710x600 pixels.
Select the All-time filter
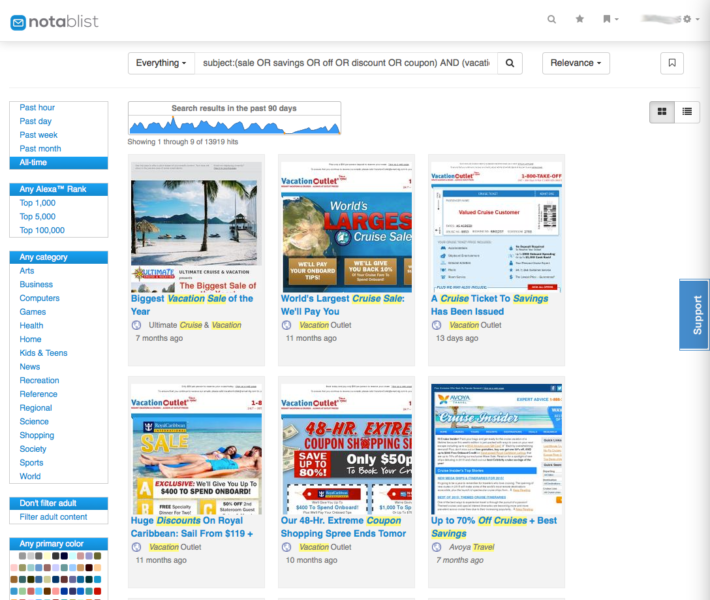(59, 163)
